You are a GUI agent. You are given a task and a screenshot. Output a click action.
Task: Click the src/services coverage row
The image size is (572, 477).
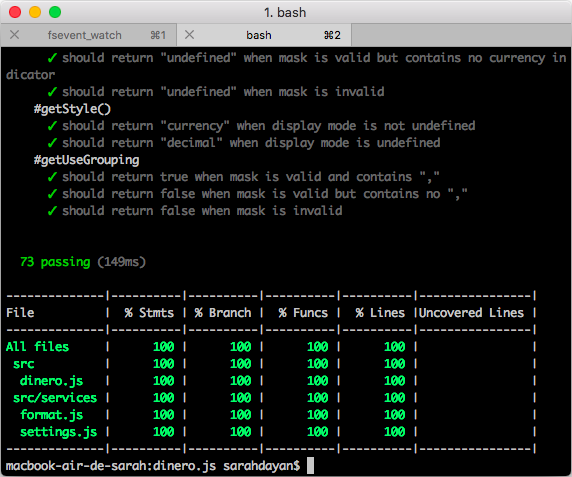tap(270, 398)
